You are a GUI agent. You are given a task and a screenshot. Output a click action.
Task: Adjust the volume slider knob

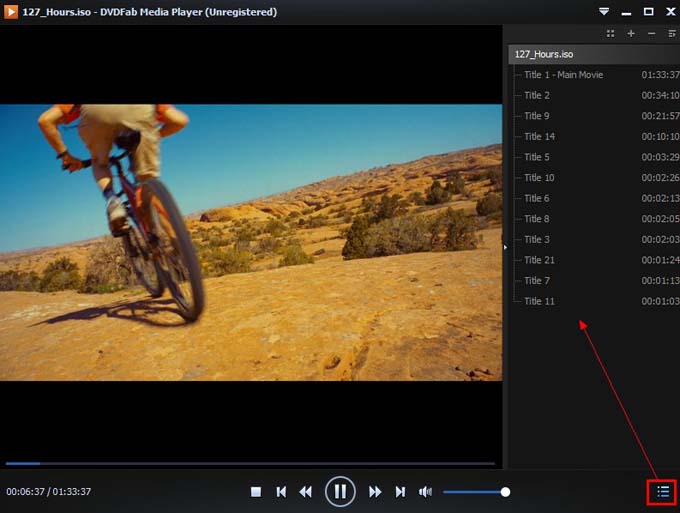505,492
